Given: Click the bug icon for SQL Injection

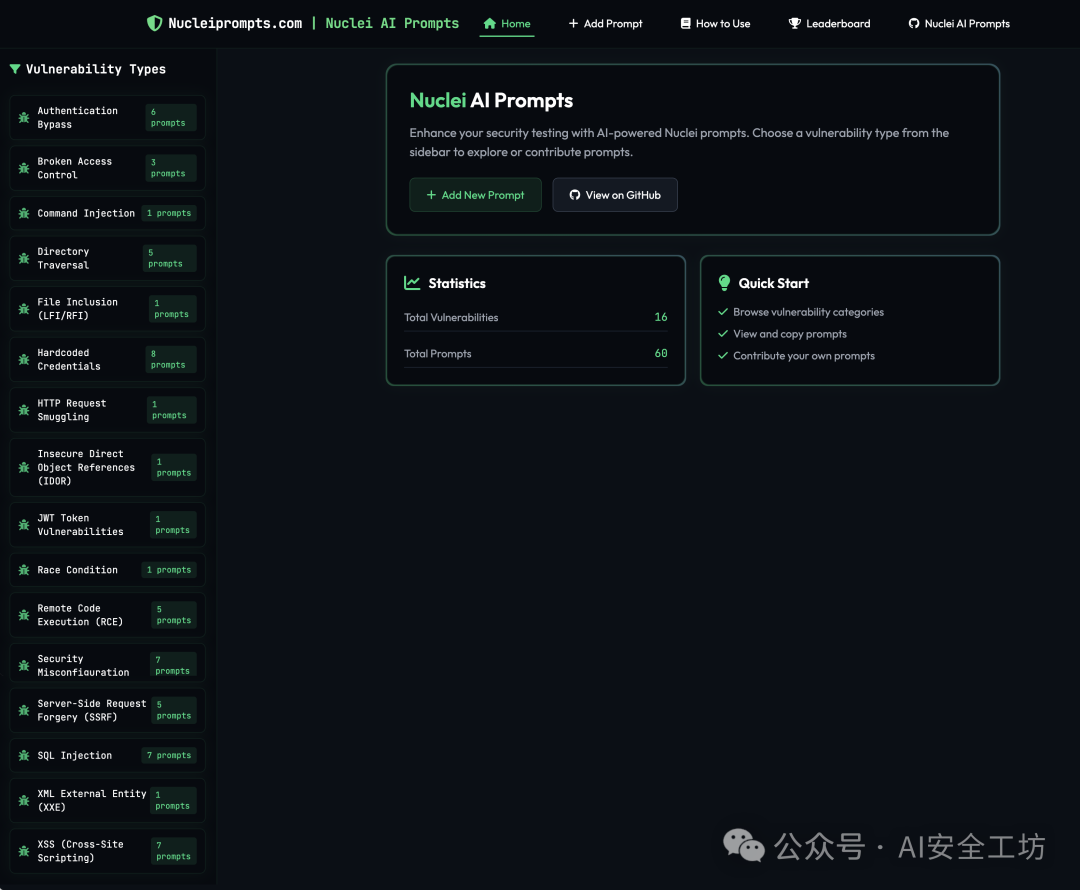Looking at the screenshot, I should [x=24, y=756].
